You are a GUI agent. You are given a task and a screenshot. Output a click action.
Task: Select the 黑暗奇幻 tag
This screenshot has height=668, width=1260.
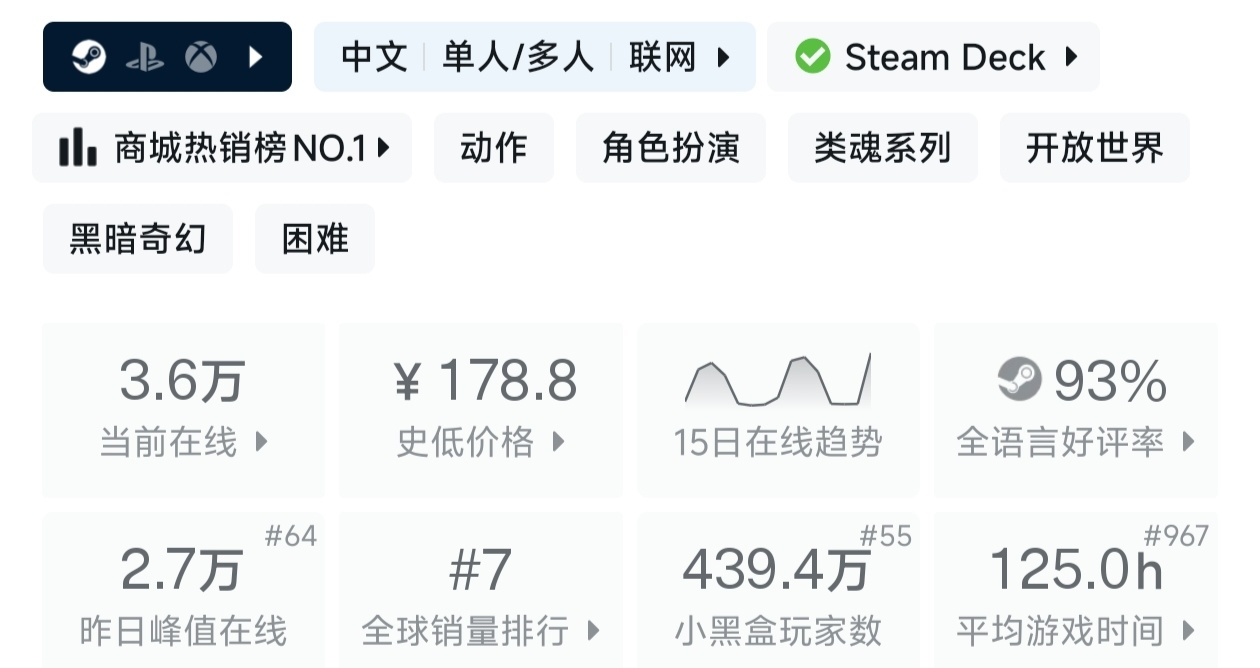coord(138,239)
